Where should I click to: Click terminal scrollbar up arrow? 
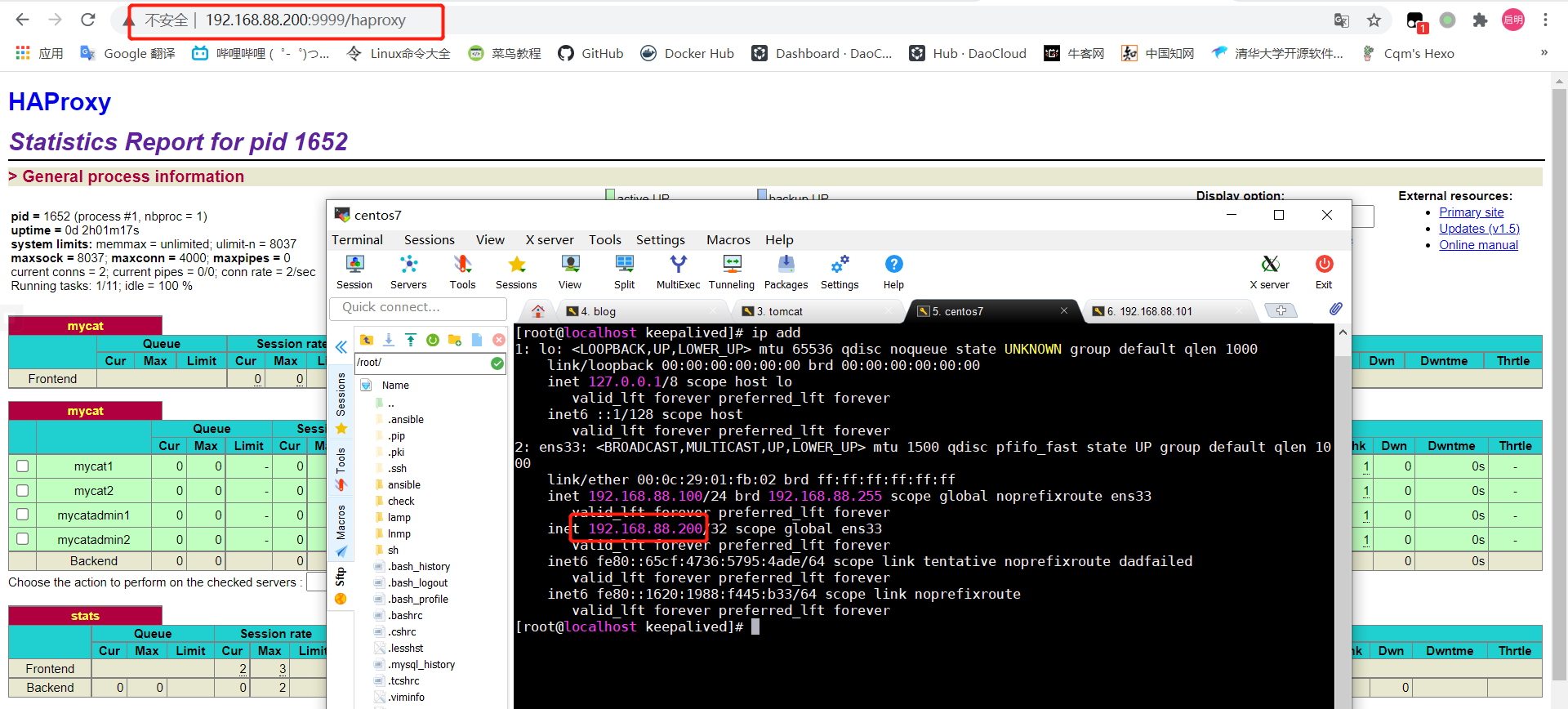[1343, 332]
